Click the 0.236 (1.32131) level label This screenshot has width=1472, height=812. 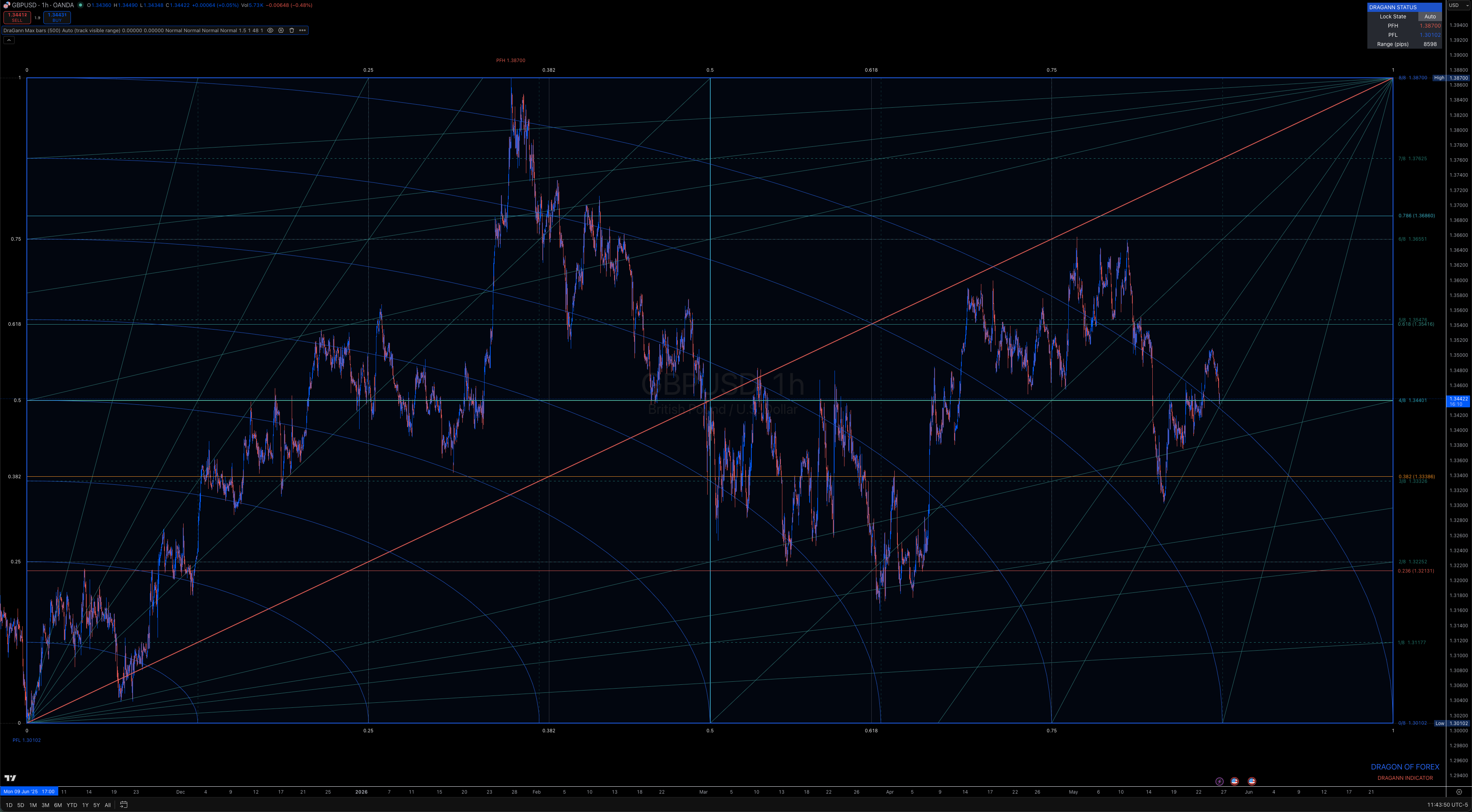pyautogui.click(x=1416, y=571)
